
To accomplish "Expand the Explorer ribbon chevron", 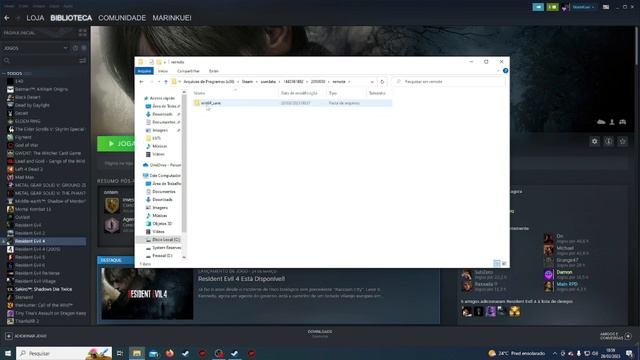I will pos(498,71).
